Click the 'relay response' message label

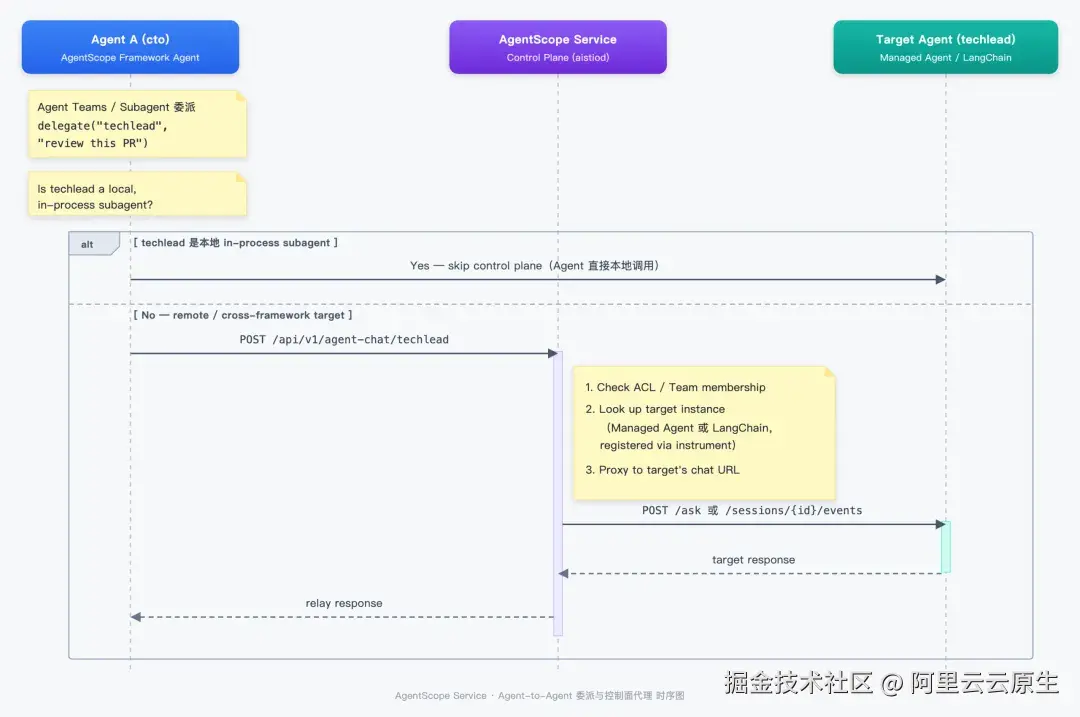click(344, 603)
